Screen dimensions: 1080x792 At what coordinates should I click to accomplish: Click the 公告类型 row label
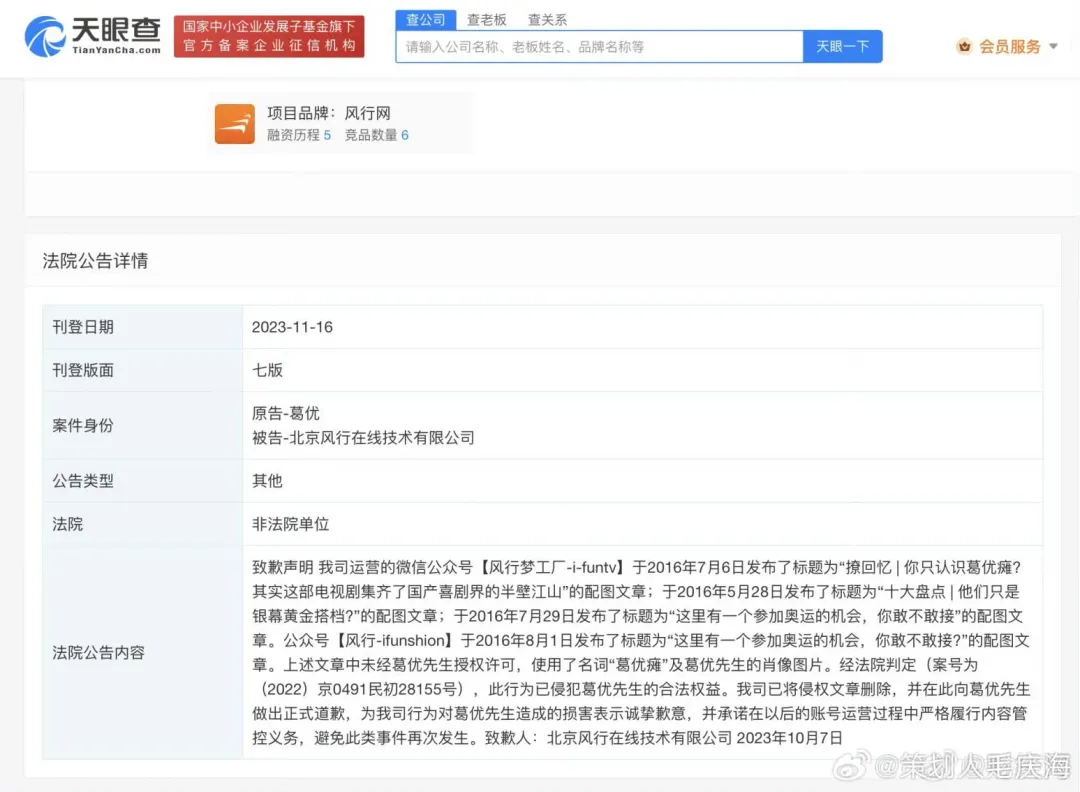83,481
